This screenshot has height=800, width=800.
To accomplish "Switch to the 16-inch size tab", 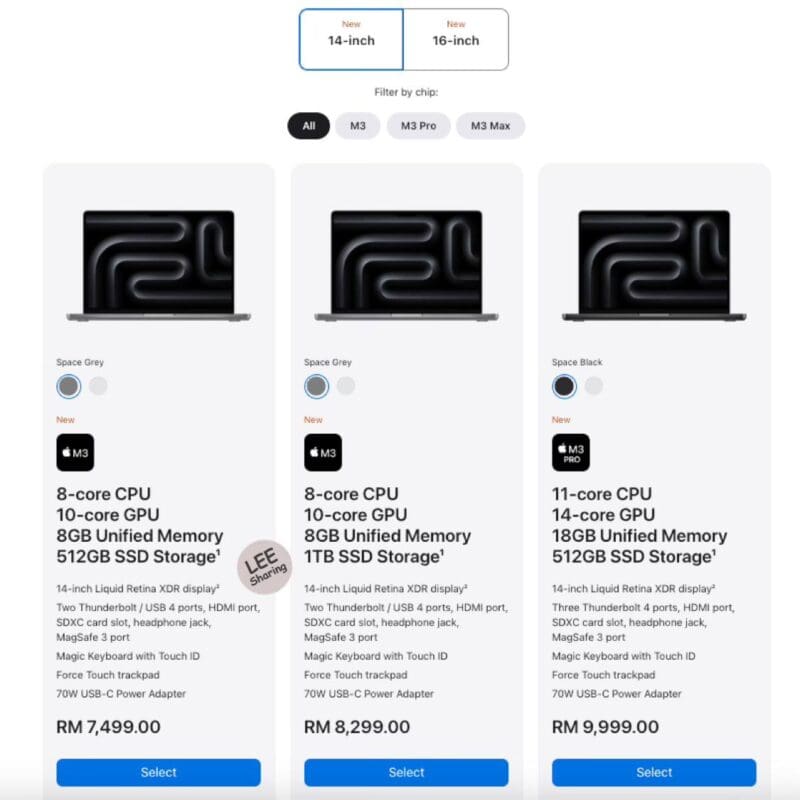I will (456, 39).
